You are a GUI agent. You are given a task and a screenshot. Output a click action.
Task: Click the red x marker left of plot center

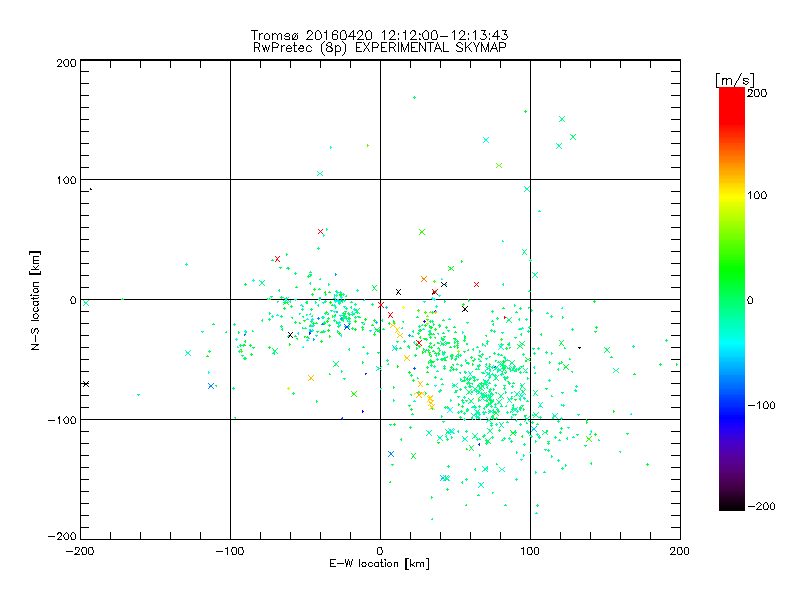point(277,259)
